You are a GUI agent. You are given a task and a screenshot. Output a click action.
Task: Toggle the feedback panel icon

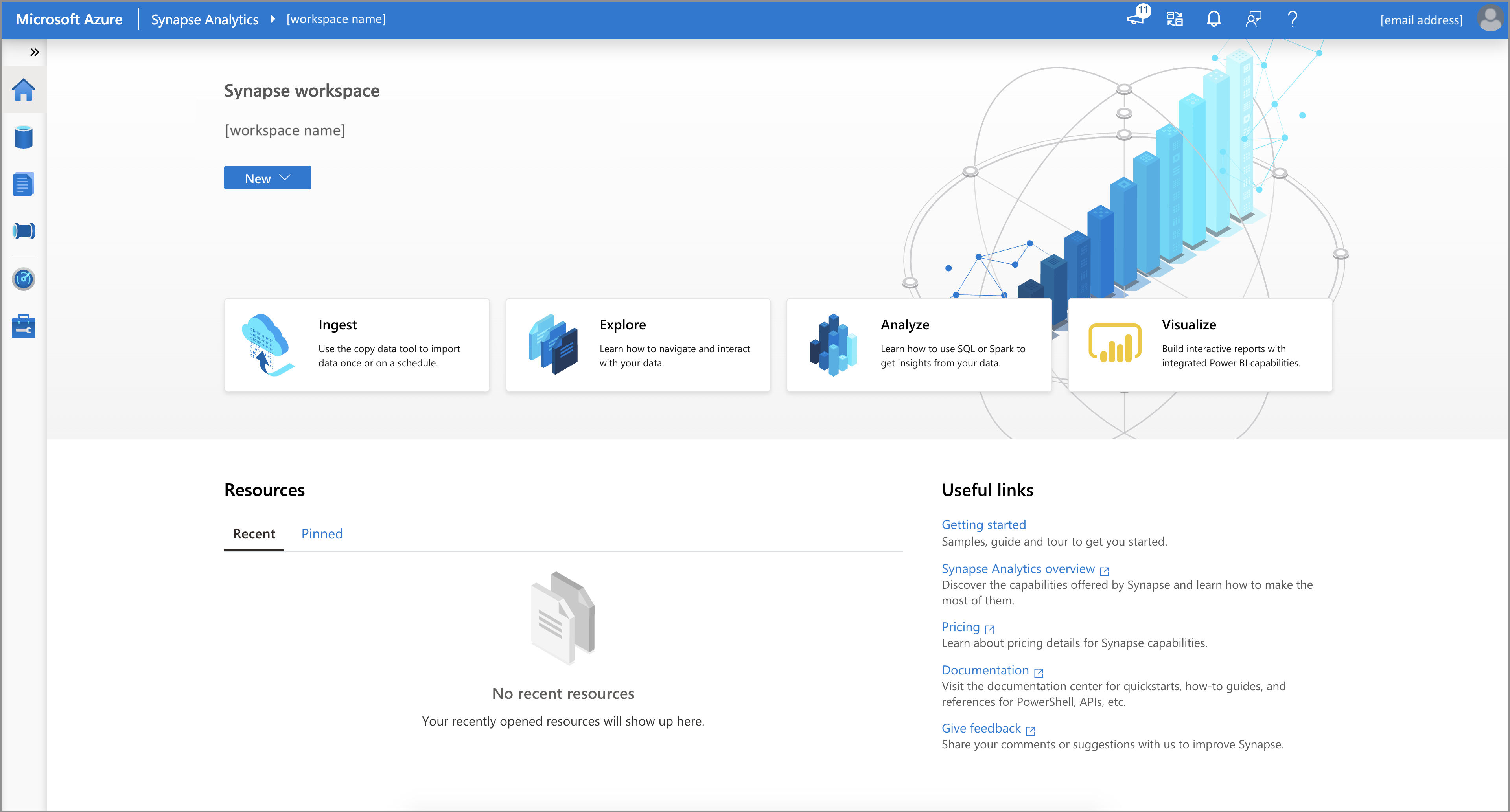click(1254, 18)
